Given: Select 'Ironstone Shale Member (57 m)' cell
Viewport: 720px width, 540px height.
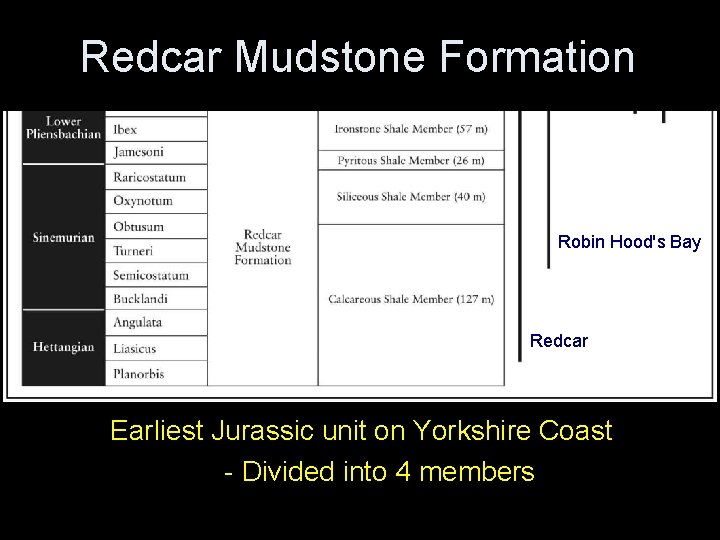Looking at the screenshot, I should click(411, 130).
